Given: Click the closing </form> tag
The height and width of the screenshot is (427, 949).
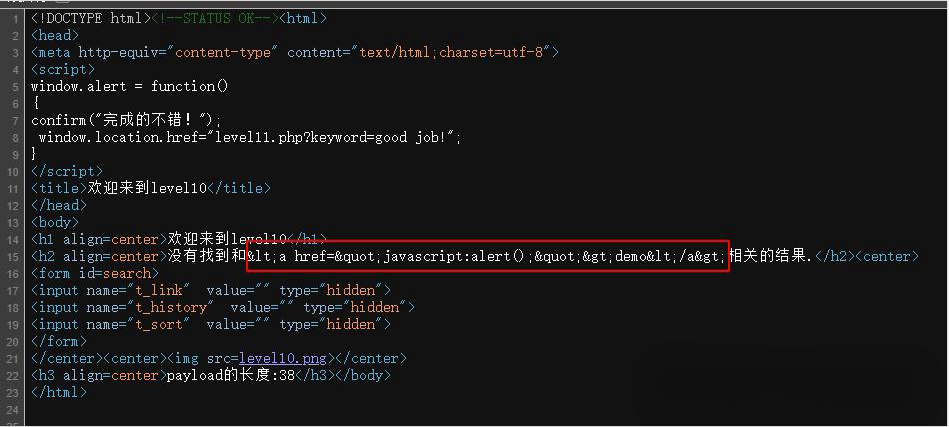Looking at the screenshot, I should [59, 342].
